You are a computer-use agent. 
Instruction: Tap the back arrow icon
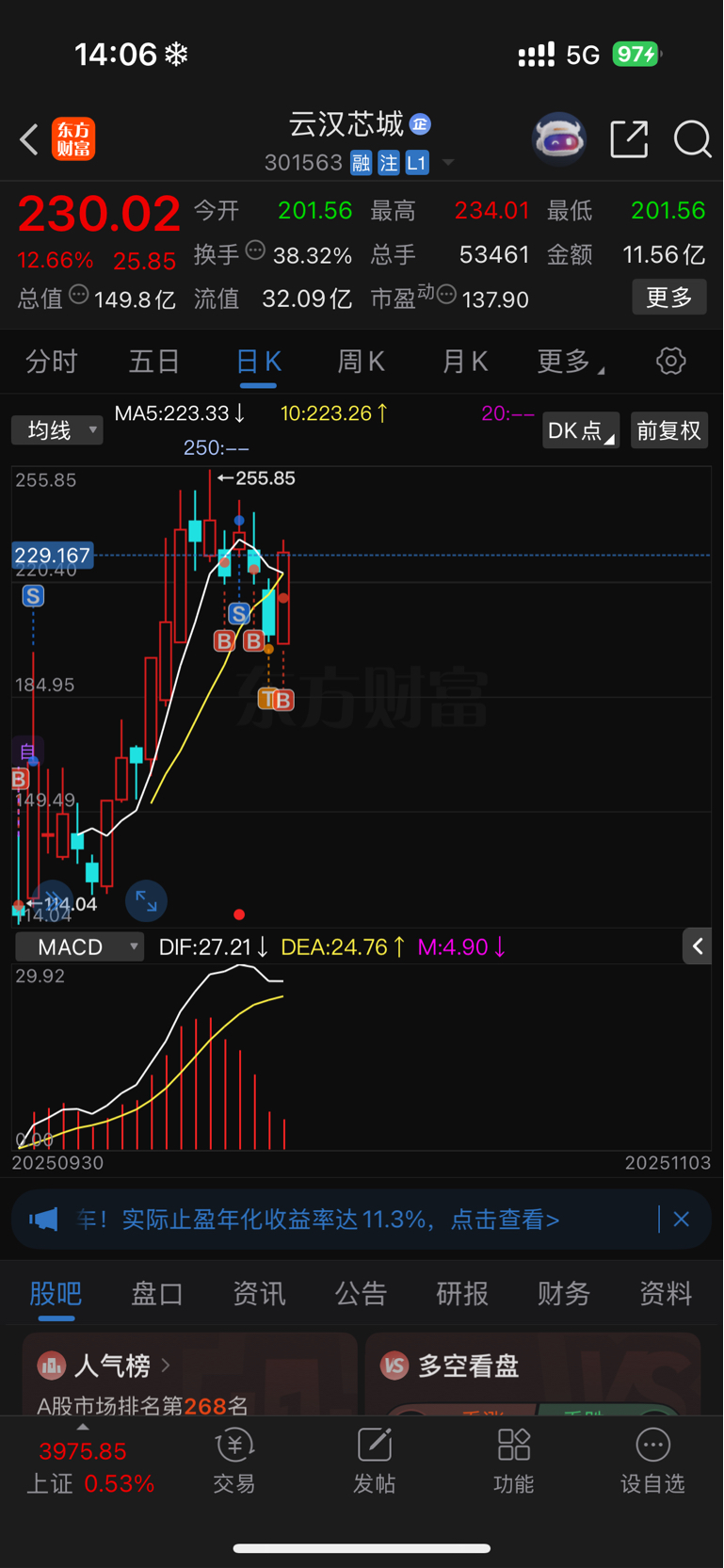(29, 139)
